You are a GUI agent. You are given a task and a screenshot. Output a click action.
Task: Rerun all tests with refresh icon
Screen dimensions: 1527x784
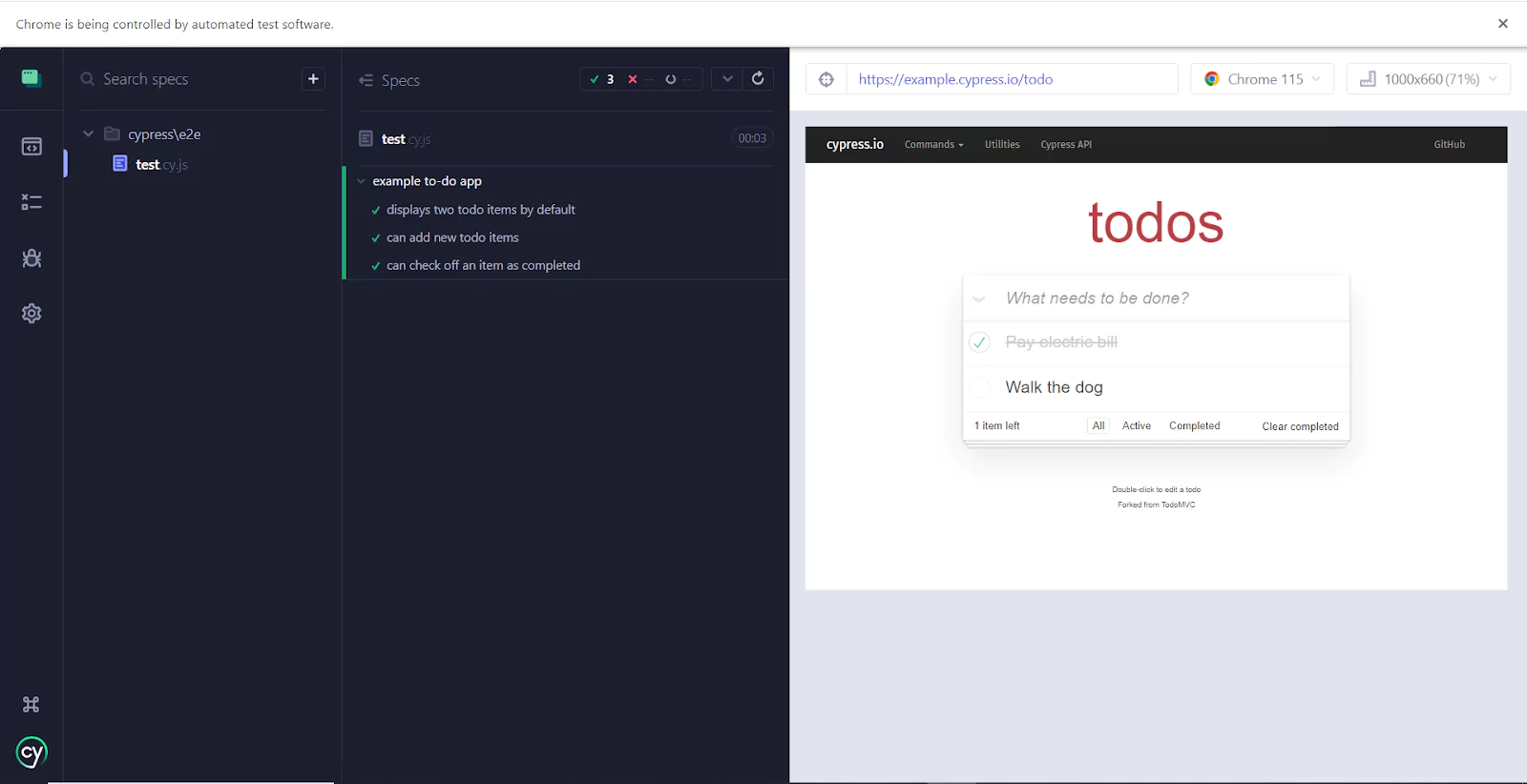(x=758, y=79)
